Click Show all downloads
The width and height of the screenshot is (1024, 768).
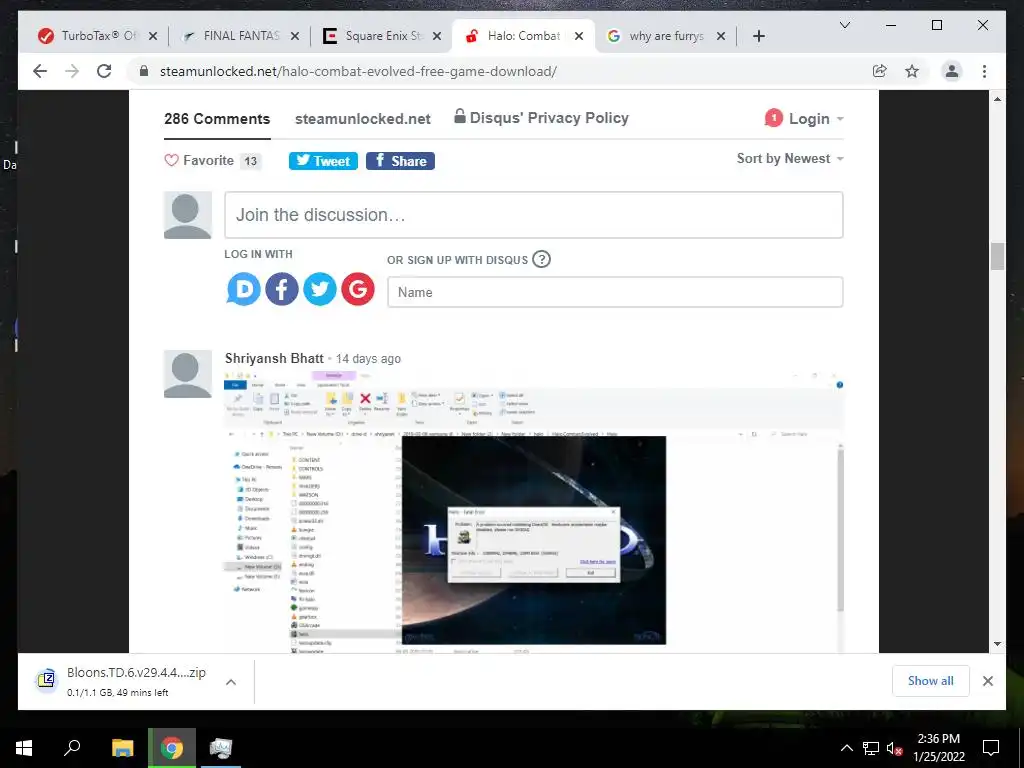(x=931, y=680)
